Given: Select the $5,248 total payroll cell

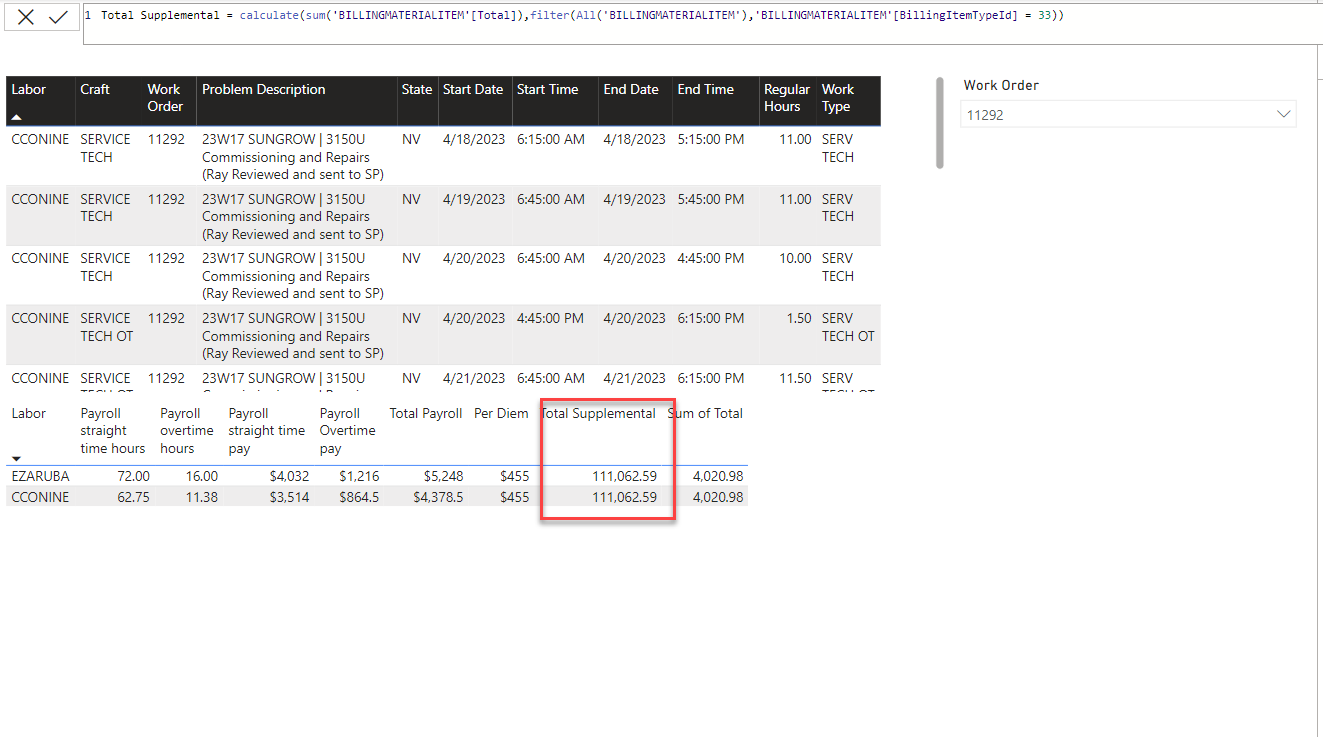Looking at the screenshot, I should pyautogui.click(x=443, y=477).
